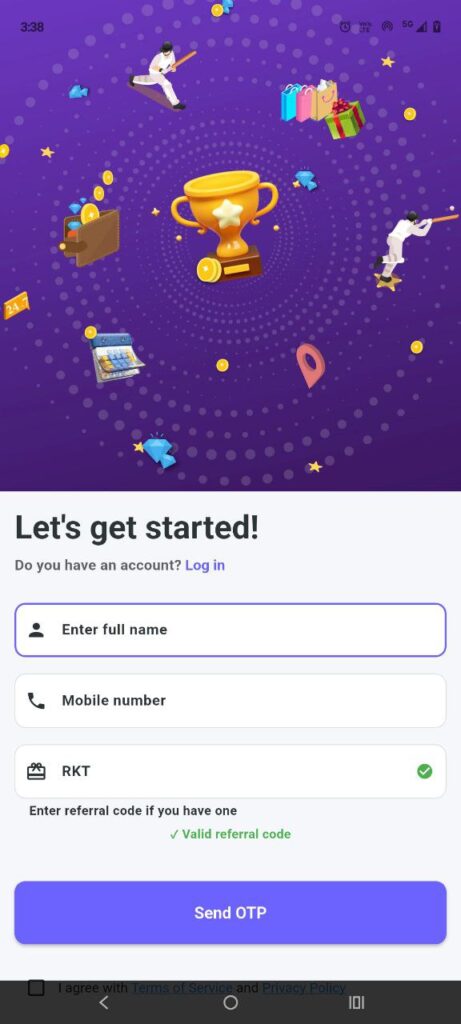Tap the calendar illustration icon
Viewport: 461px width, 1024px height.
115,356
